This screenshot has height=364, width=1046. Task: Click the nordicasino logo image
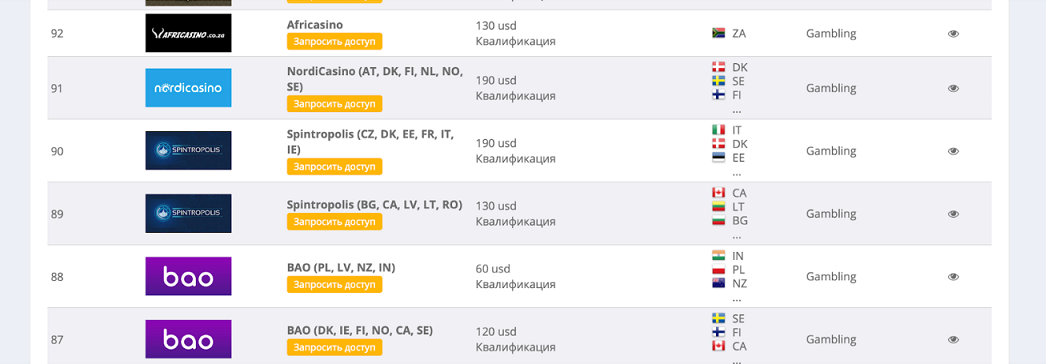tap(188, 88)
